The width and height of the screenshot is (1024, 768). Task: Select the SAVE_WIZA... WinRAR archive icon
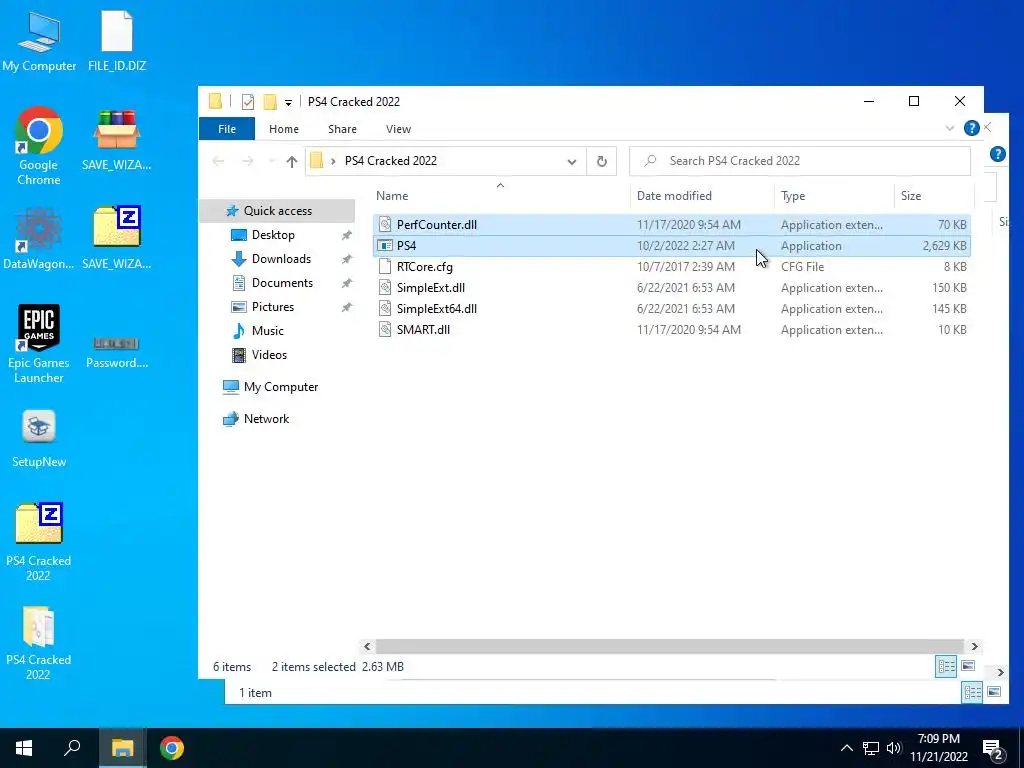(116, 140)
